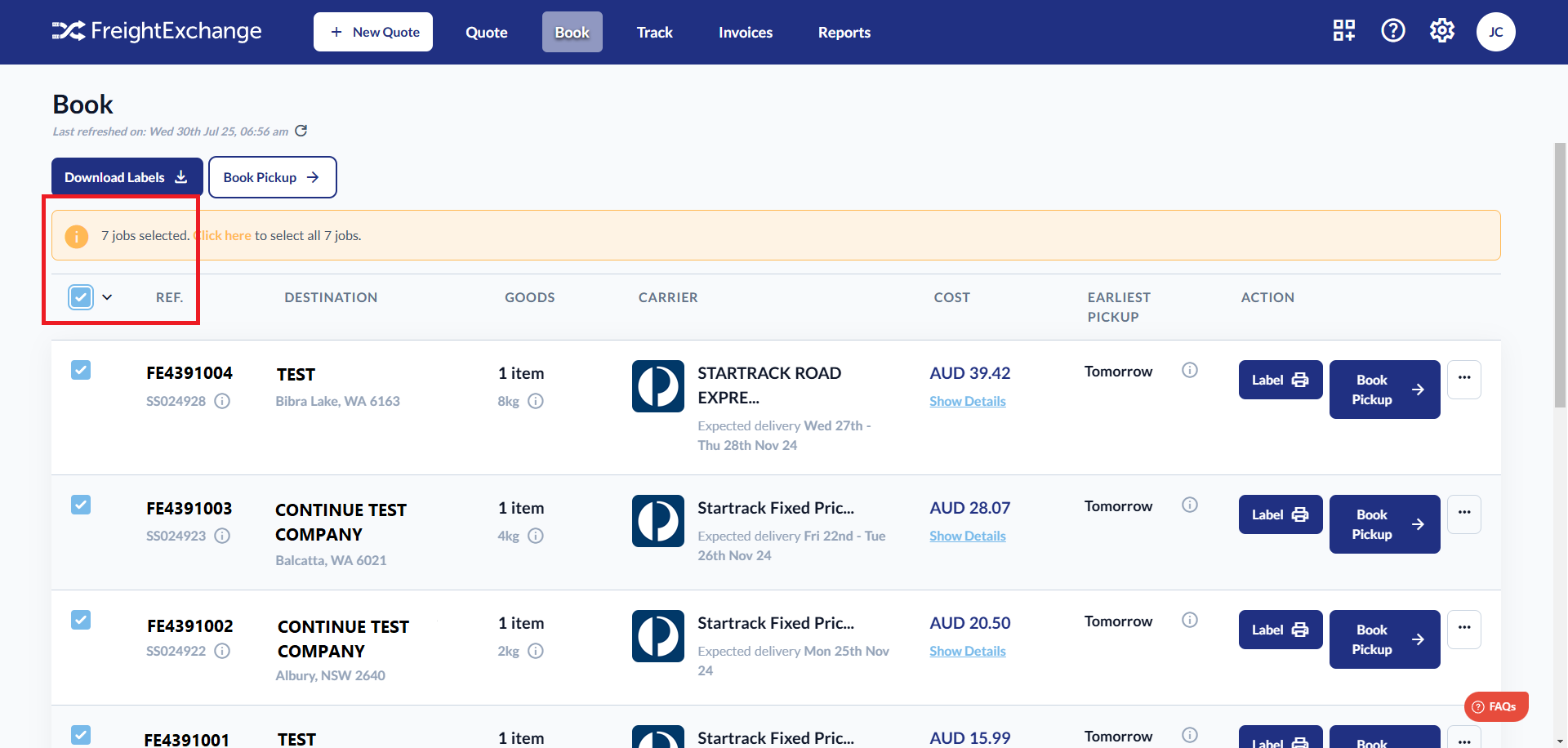Click reference number FE4391003
Screen dimensions: 1568x748
pyautogui.click(x=189, y=508)
